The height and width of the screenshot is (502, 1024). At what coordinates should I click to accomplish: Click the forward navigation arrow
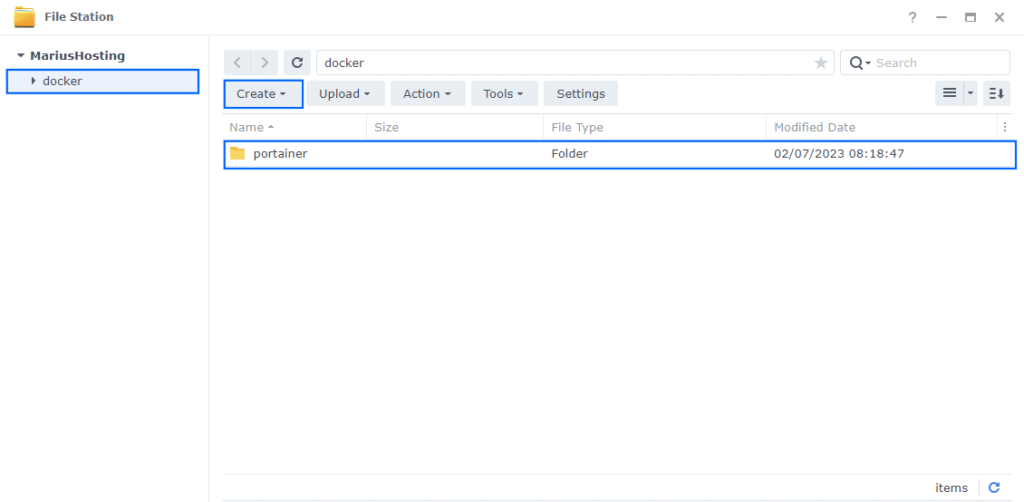coord(265,63)
